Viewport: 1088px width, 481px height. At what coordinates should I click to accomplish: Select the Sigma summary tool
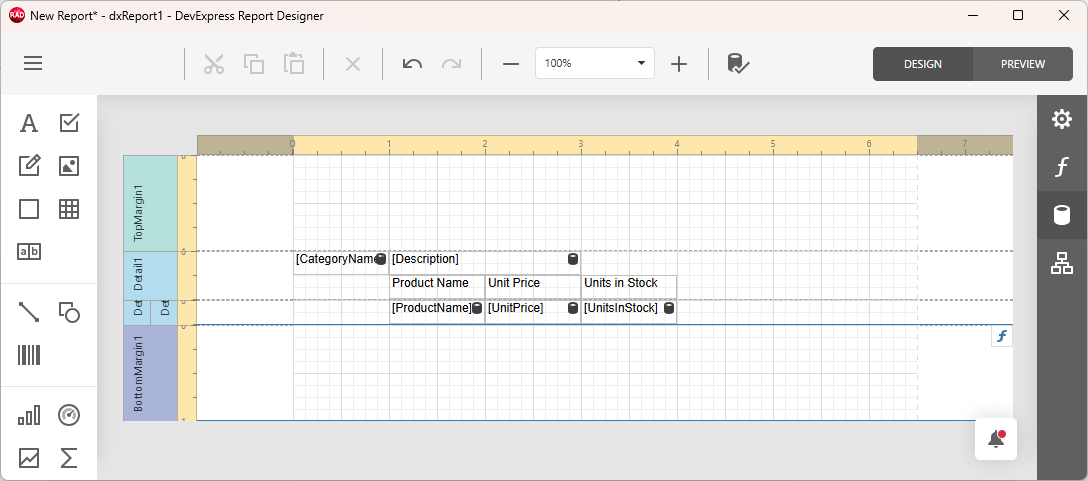click(69, 458)
